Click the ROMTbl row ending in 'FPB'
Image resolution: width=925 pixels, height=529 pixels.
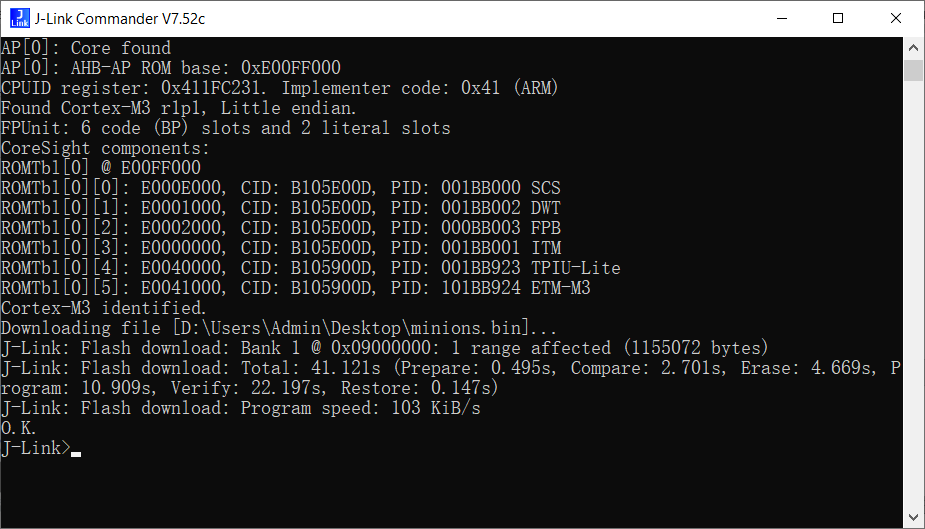[x=281, y=228]
